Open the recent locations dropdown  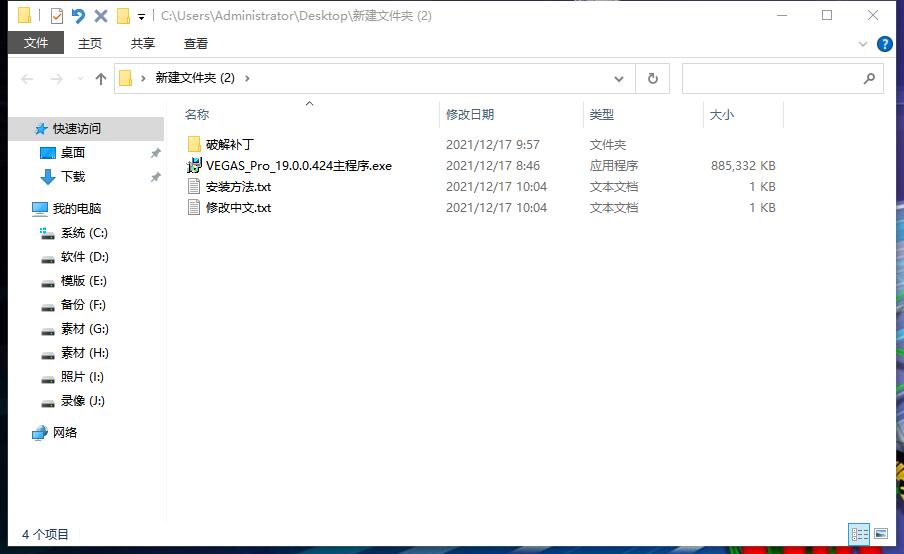click(x=80, y=78)
